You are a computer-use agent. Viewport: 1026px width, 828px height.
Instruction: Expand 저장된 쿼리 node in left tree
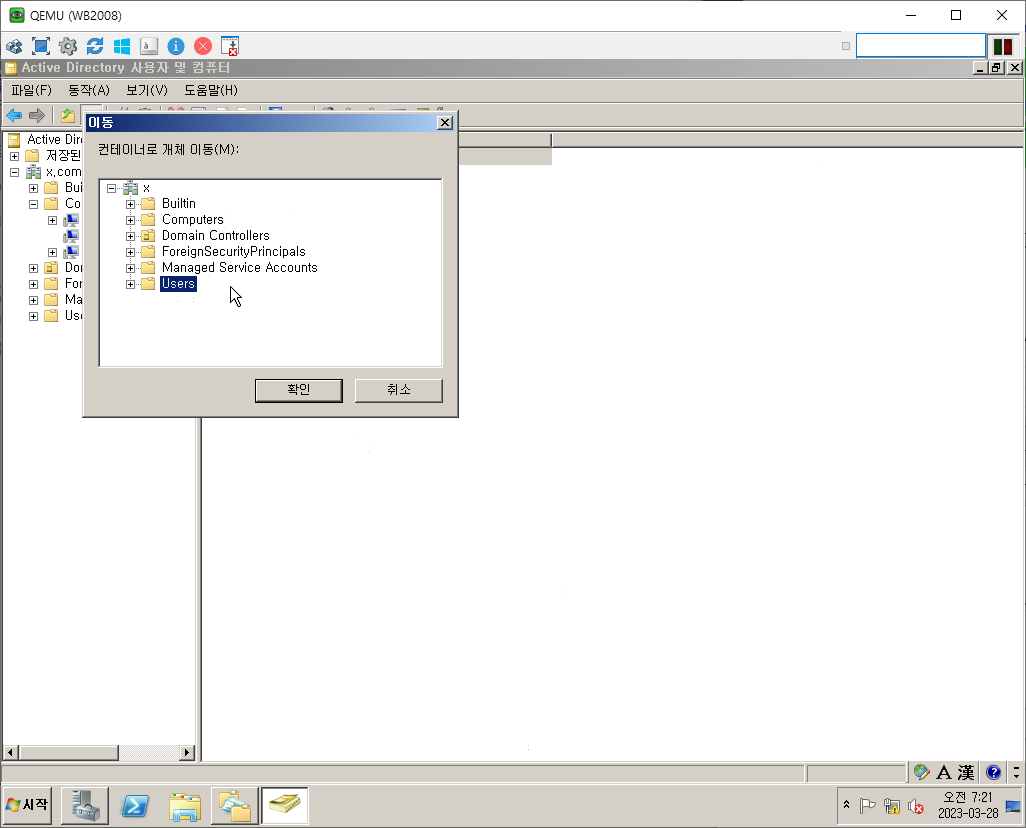point(14,156)
